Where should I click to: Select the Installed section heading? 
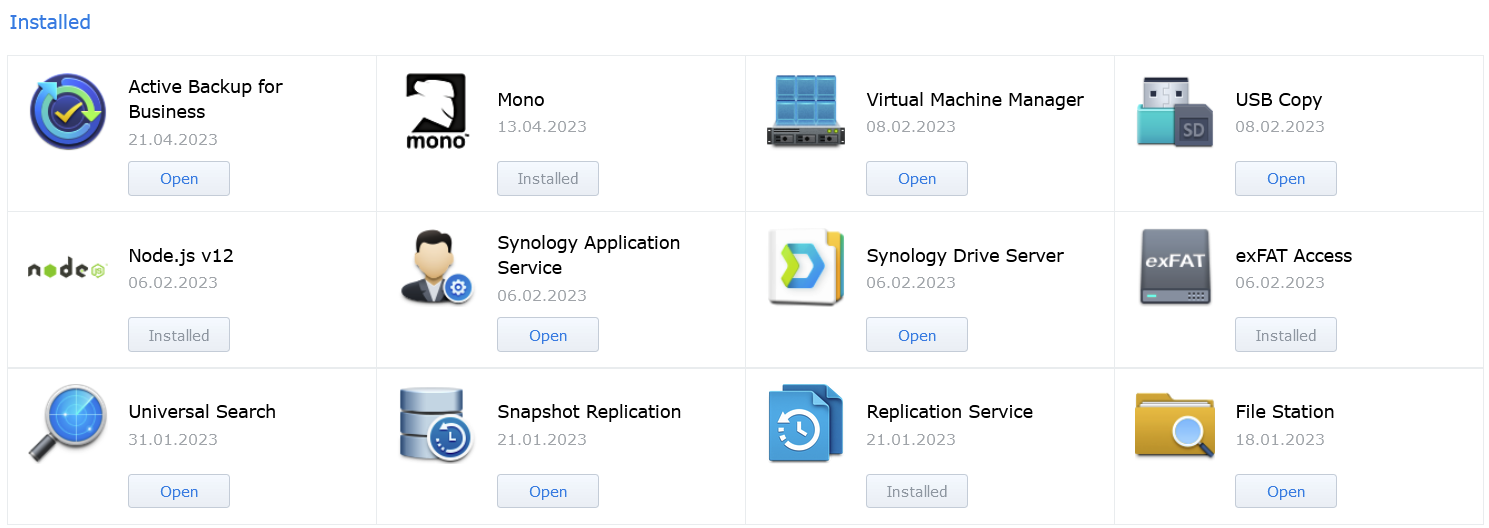point(50,22)
